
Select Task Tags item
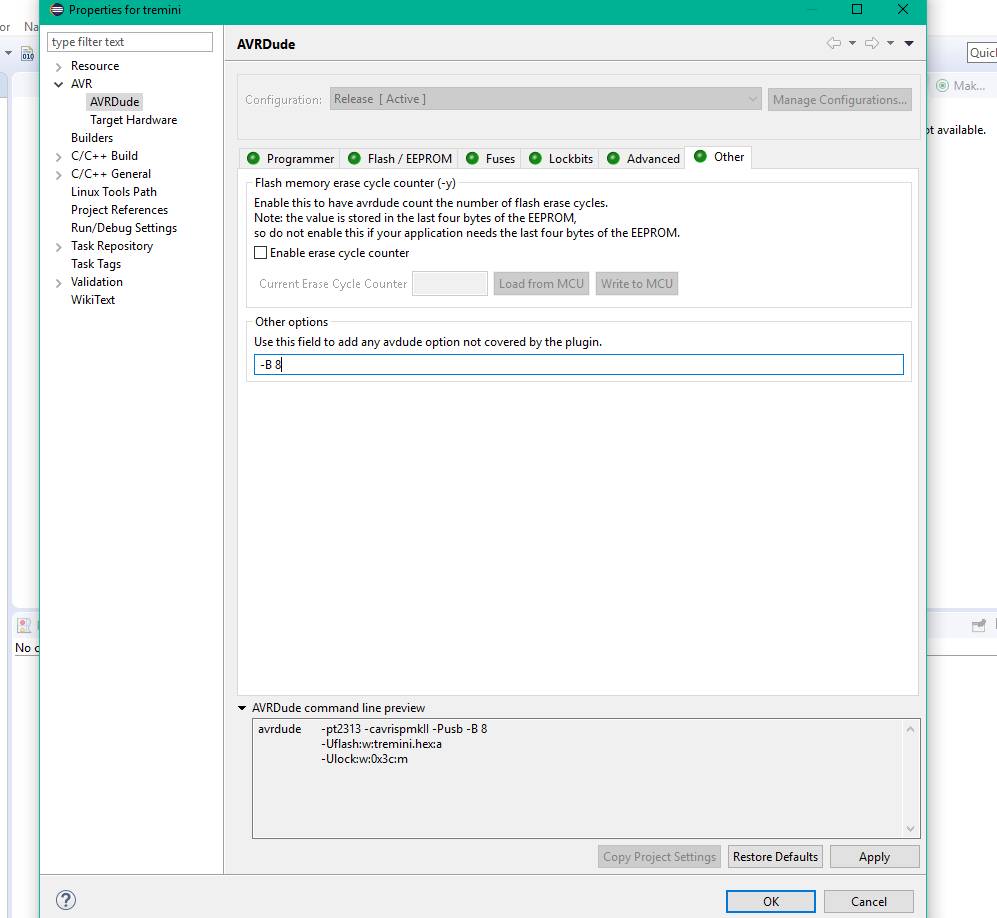pos(96,264)
